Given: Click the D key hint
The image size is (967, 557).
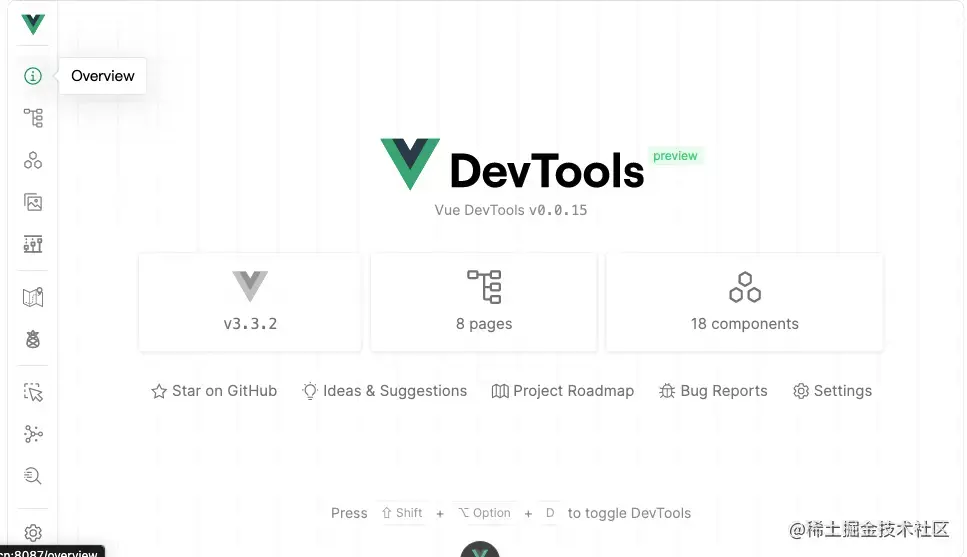Looking at the screenshot, I should click(x=550, y=513).
